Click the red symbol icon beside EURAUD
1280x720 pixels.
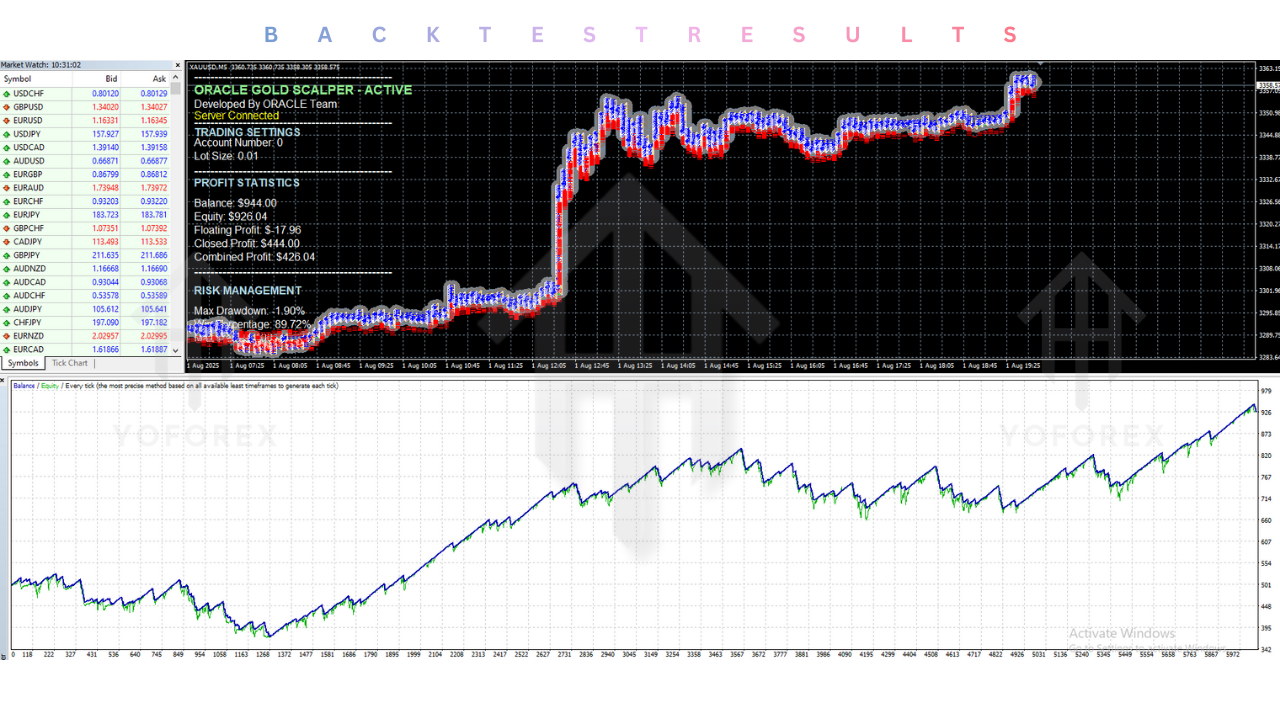(8, 187)
